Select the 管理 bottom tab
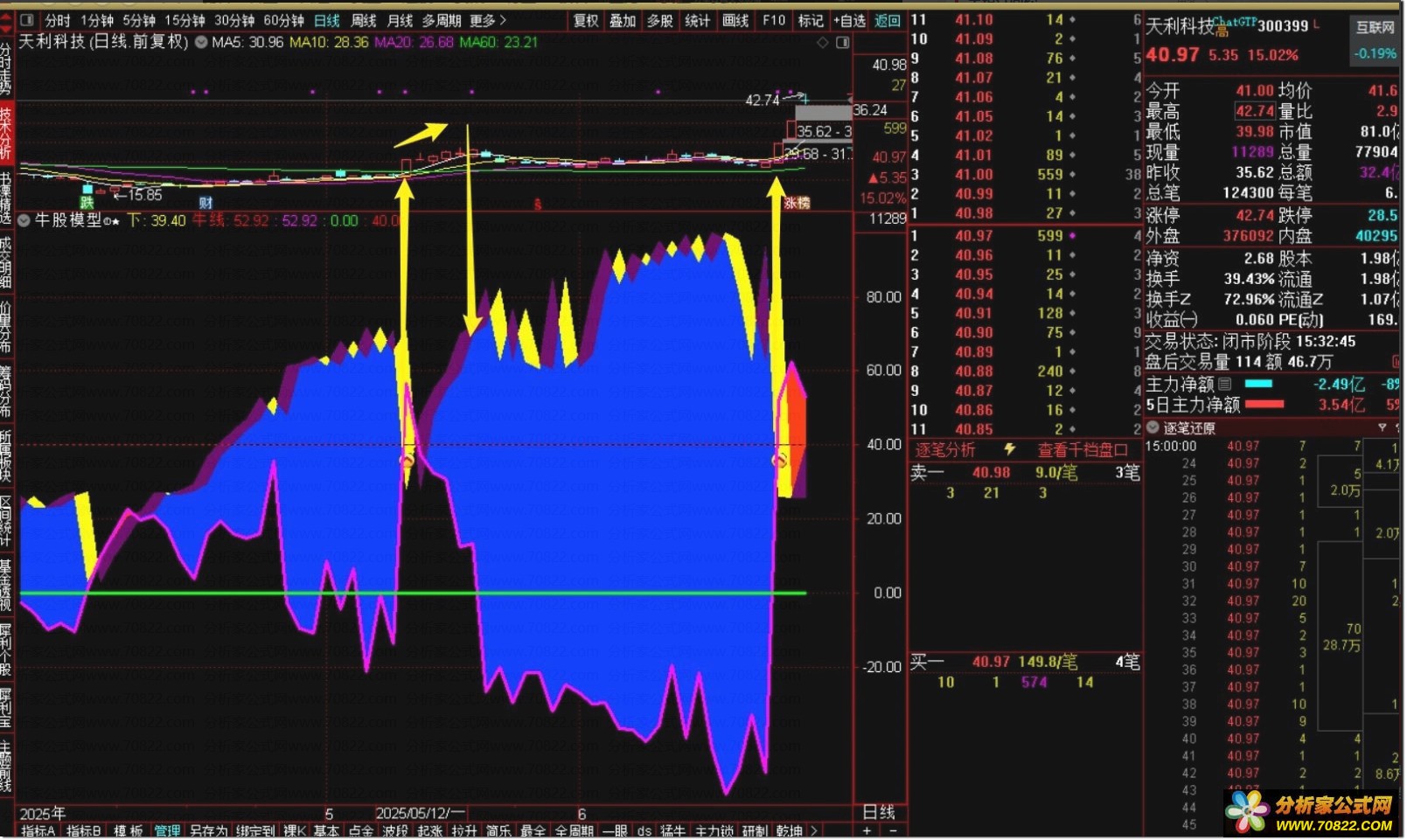The width and height of the screenshot is (1407, 840). [167, 830]
